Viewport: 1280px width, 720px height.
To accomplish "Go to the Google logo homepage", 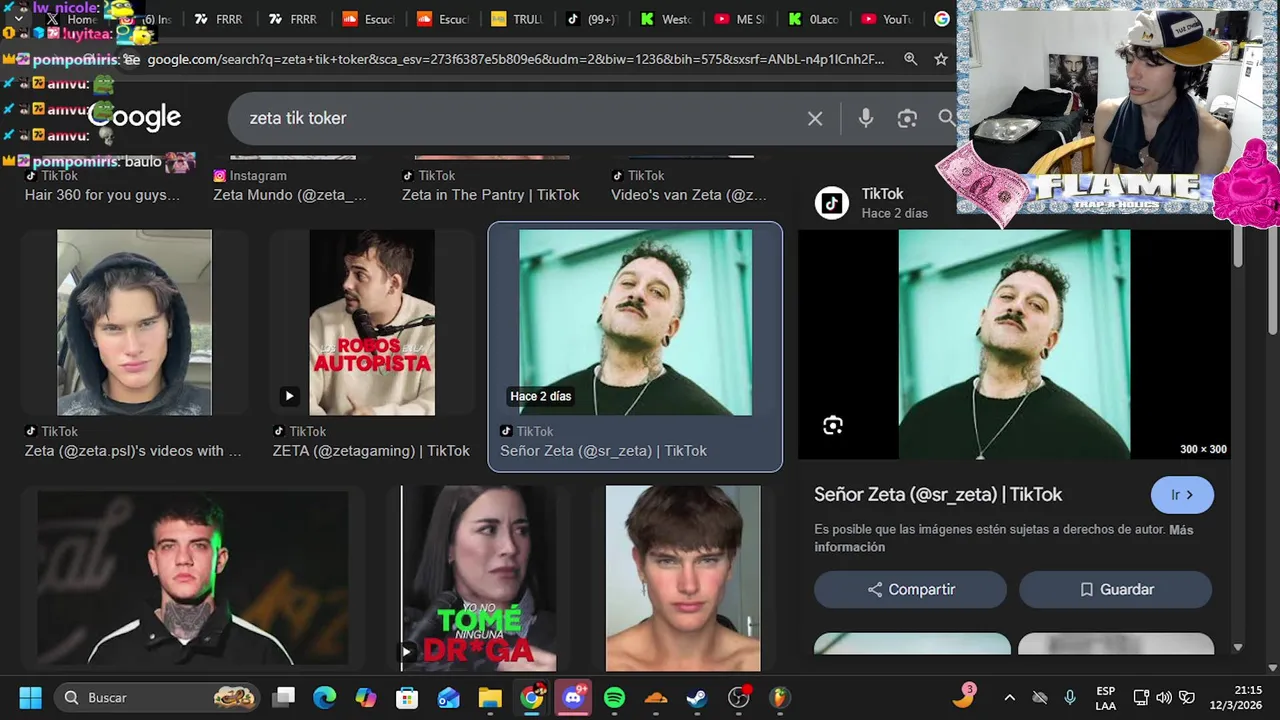I will pyautogui.click(x=135, y=117).
